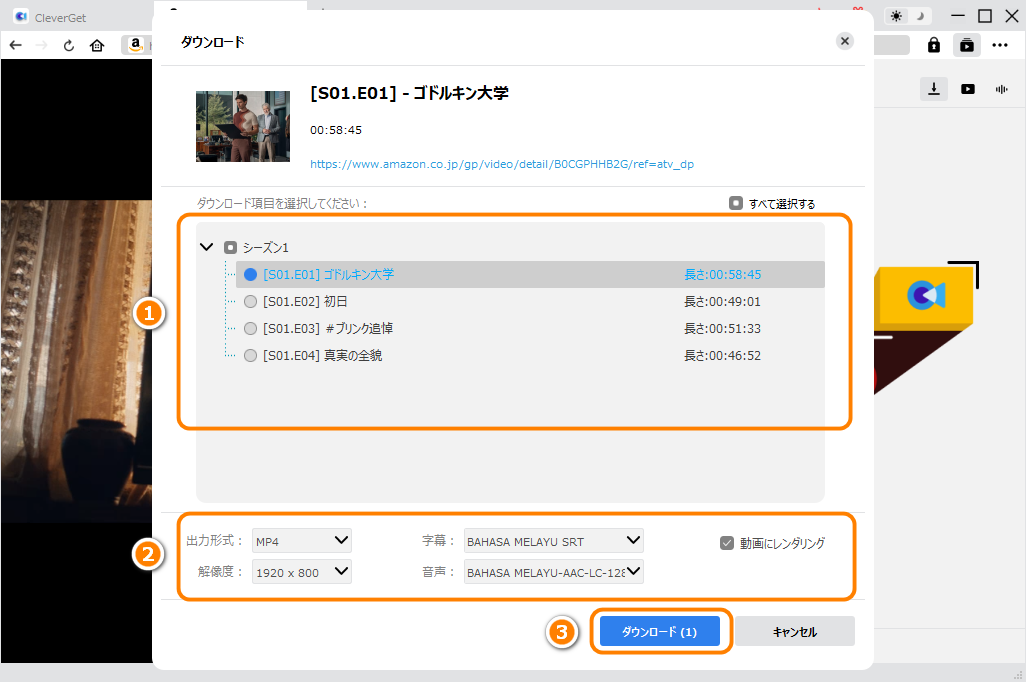
Task: Close the download dialog with X icon
Action: (845, 41)
